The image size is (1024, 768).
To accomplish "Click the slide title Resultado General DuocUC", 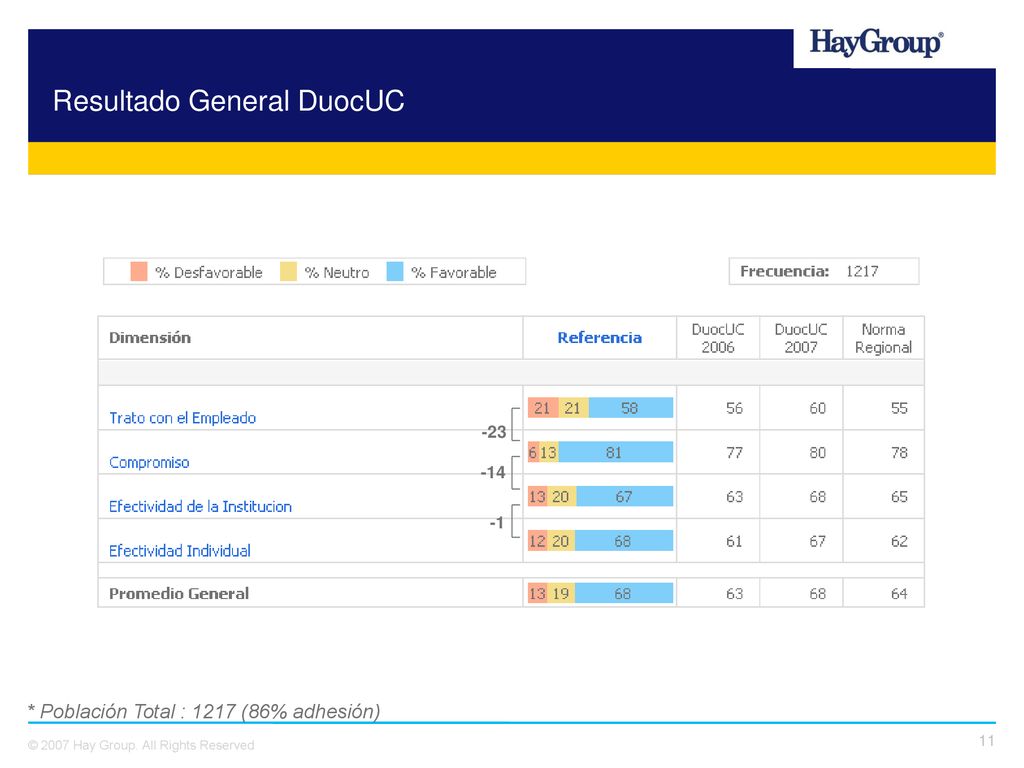I will pyautogui.click(x=229, y=101).
